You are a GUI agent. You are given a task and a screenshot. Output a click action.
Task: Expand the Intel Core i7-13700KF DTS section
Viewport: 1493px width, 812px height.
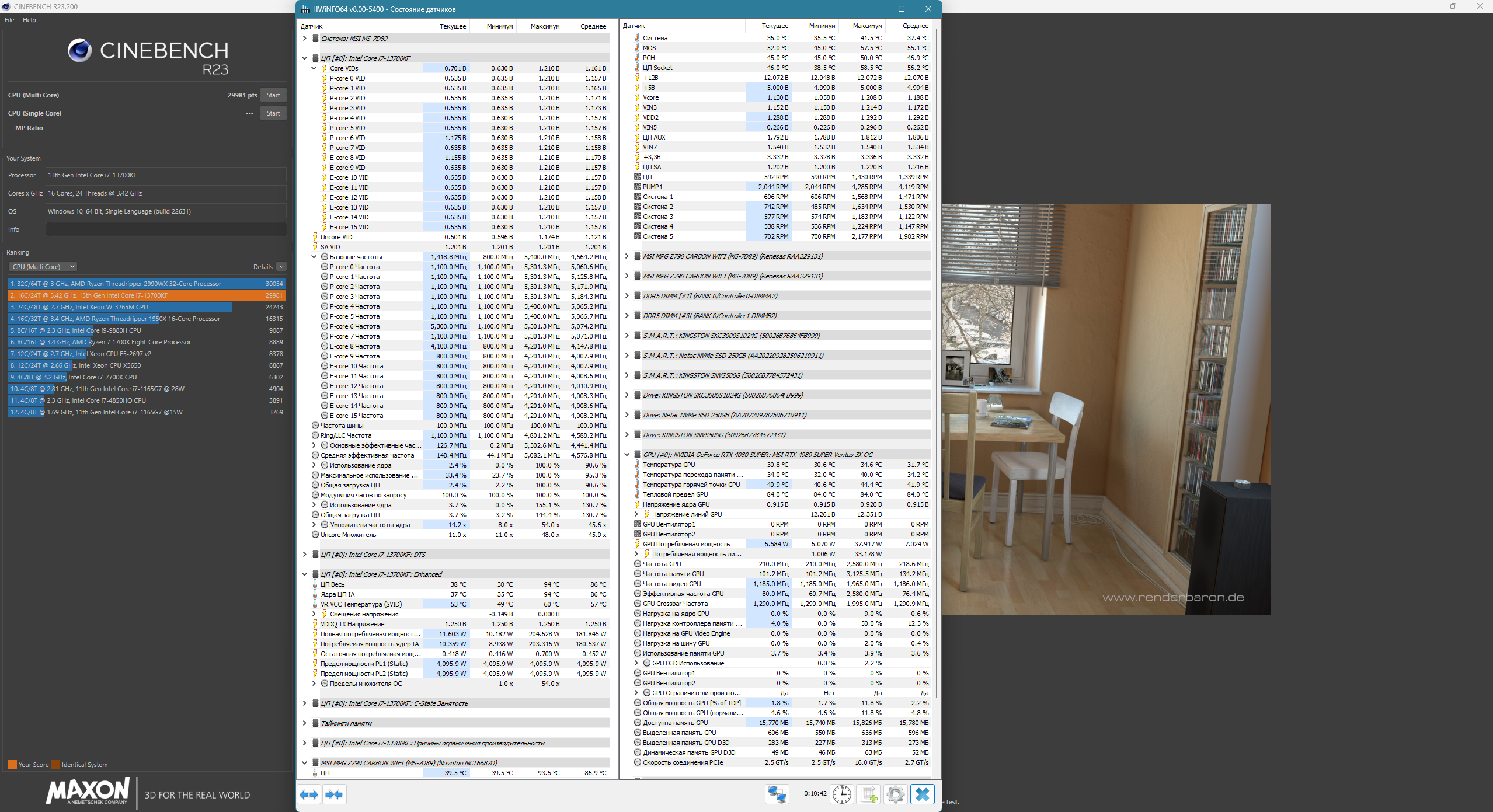pyautogui.click(x=304, y=555)
